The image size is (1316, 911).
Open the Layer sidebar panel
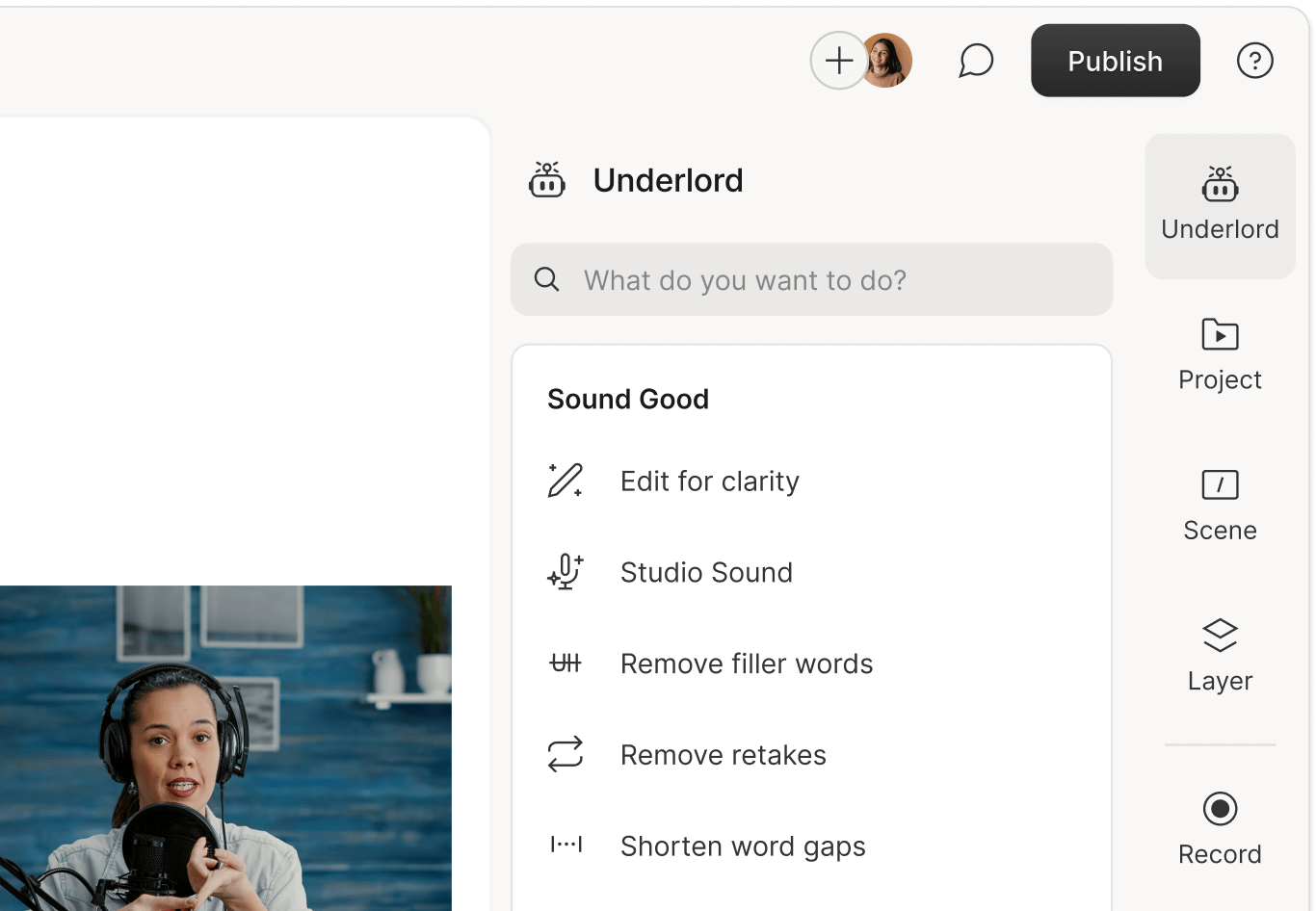coord(1220,655)
